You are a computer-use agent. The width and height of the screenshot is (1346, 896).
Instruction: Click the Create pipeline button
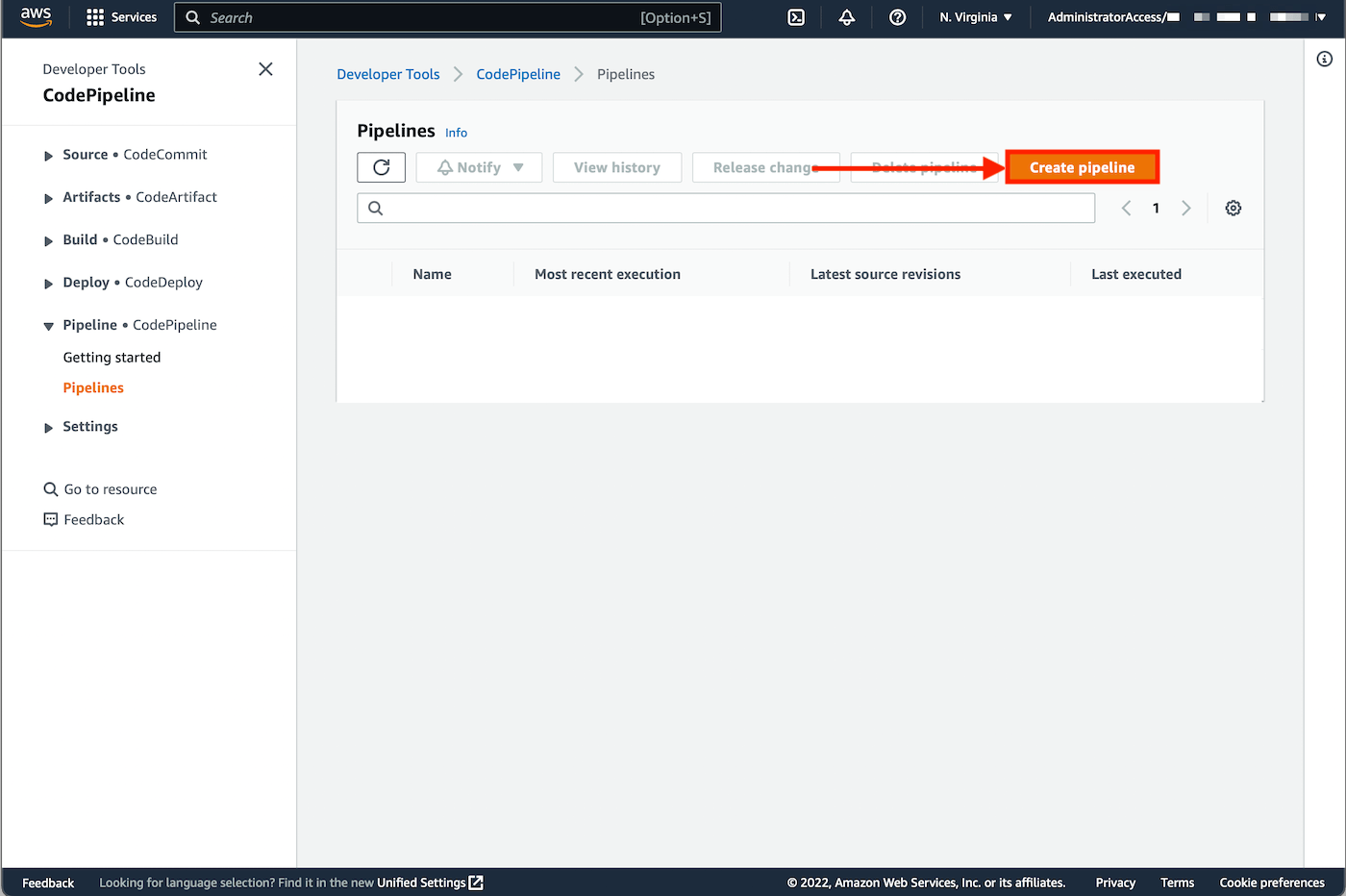tap(1082, 166)
